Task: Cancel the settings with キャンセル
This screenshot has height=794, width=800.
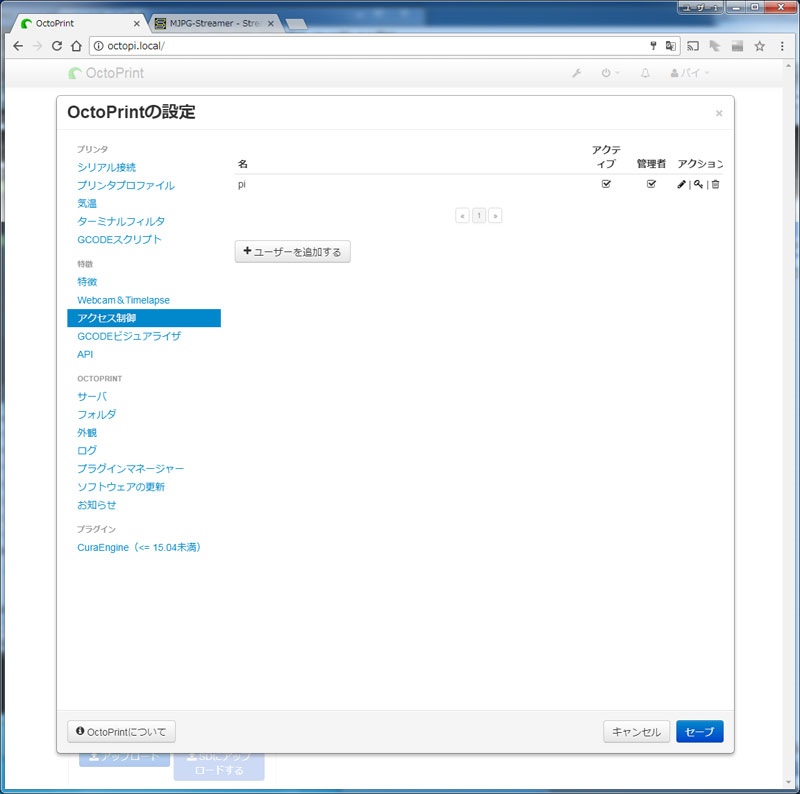Action: (x=637, y=732)
